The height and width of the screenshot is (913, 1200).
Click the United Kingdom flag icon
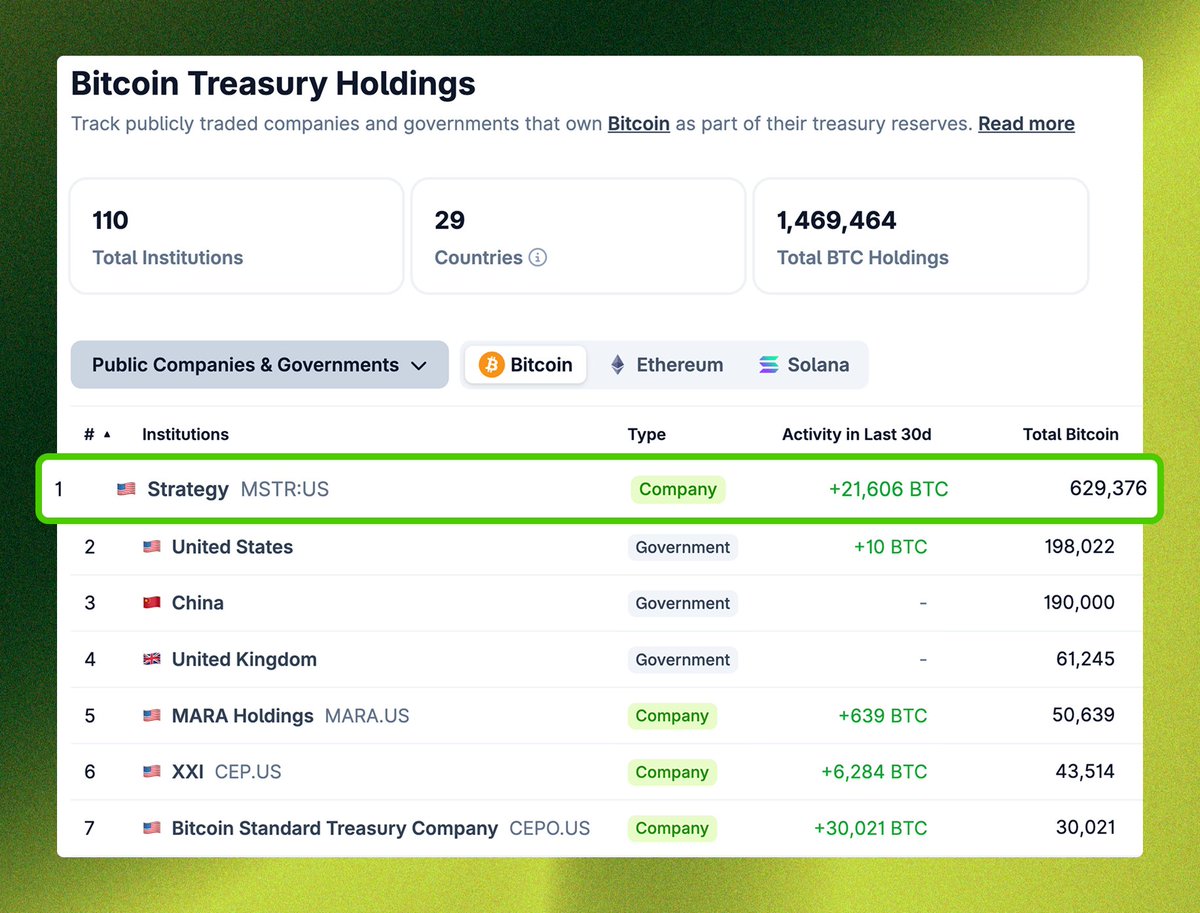pyautogui.click(x=151, y=660)
